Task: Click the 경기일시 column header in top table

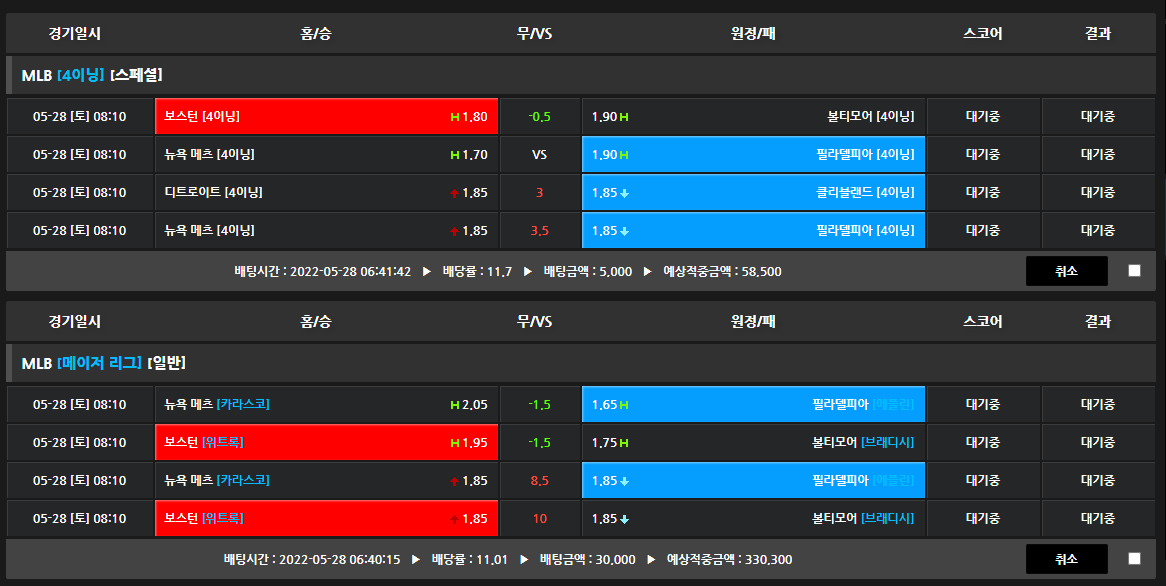Action: point(74,34)
